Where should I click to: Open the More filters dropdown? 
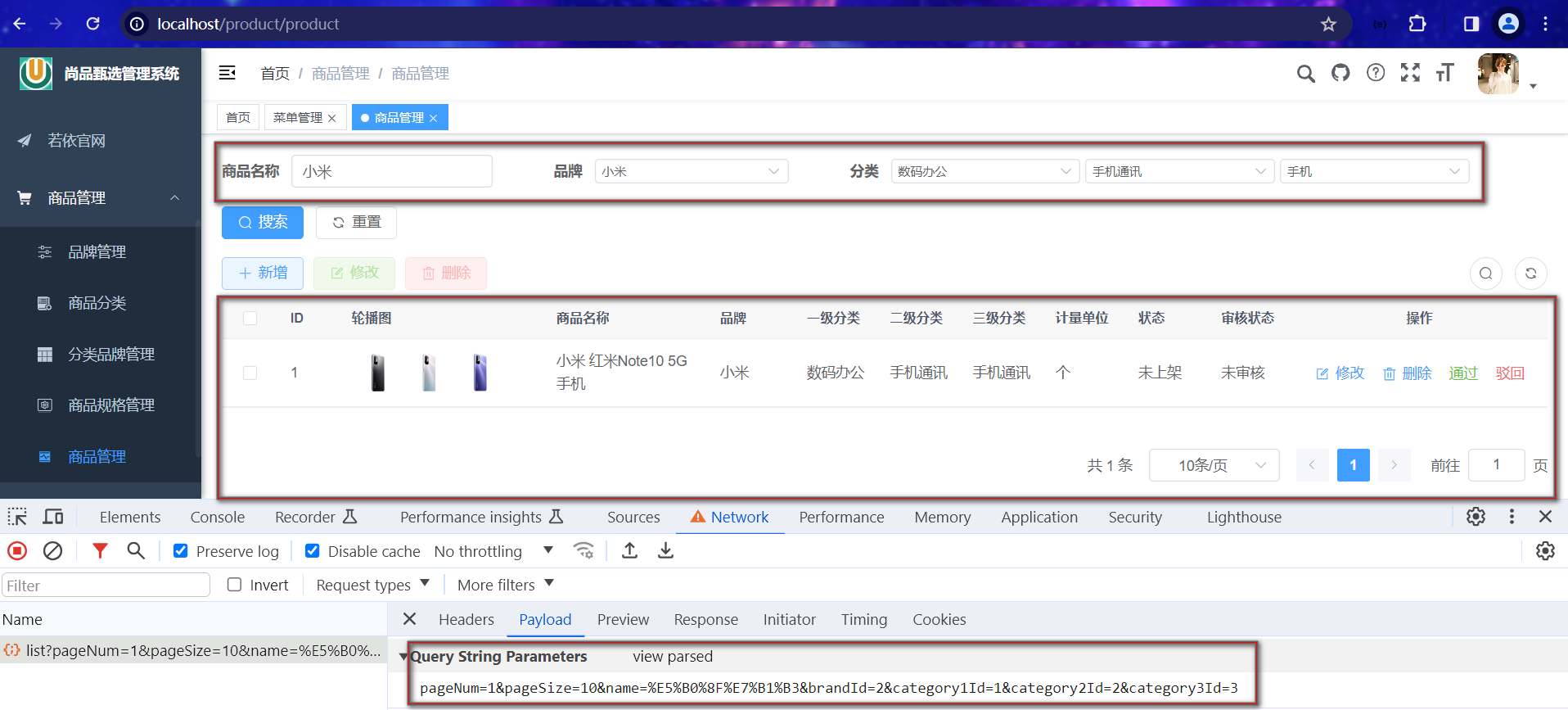pyautogui.click(x=505, y=585)
